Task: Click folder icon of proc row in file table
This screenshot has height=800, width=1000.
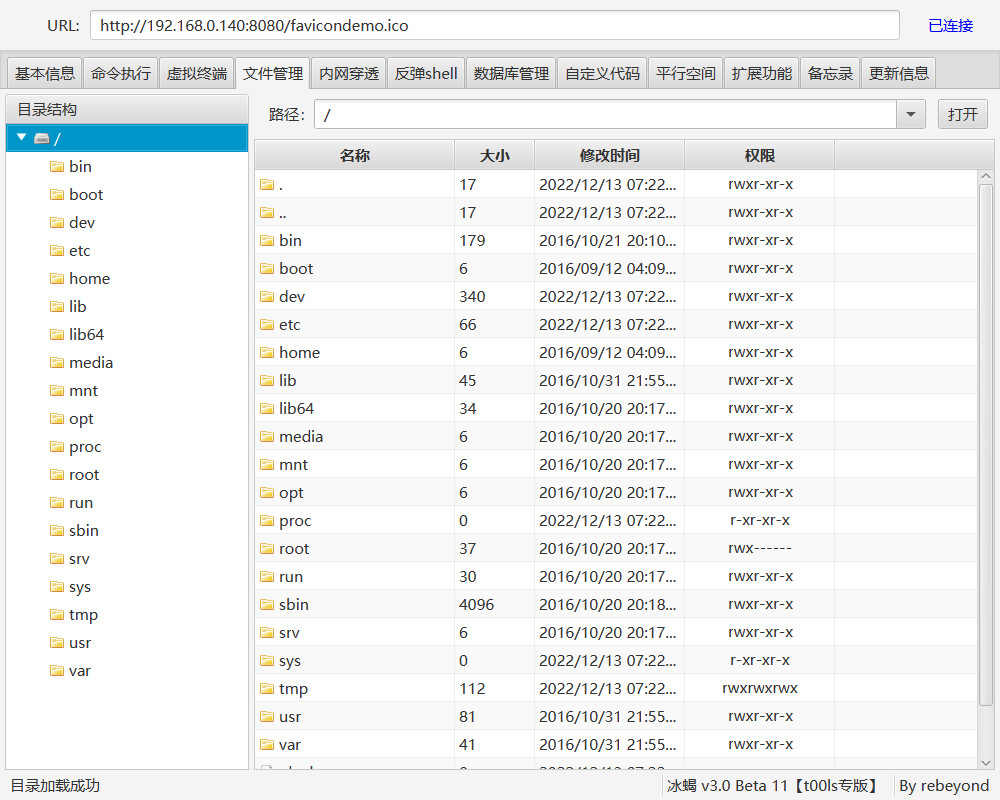Action: point(267,521)
